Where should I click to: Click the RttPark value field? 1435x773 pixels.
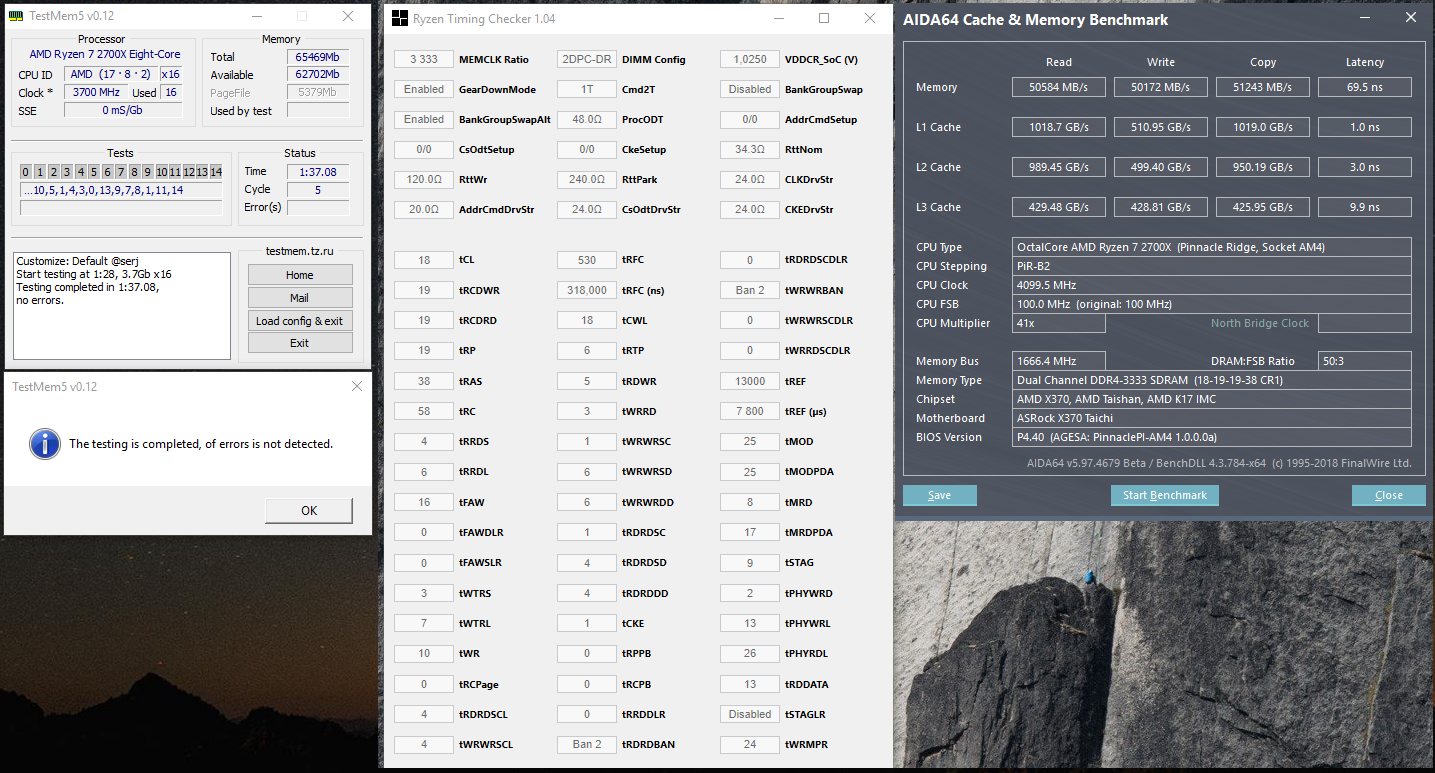tap(587, 179)
